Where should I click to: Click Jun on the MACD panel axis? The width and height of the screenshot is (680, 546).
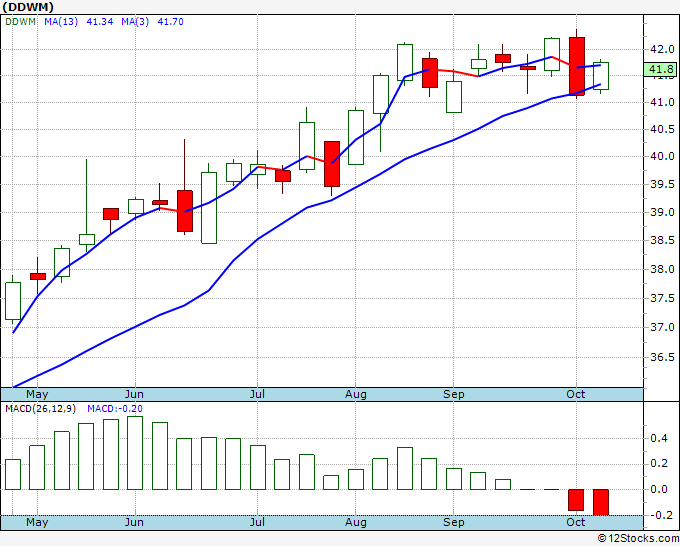pyautogui.click(x=134, y=522)
